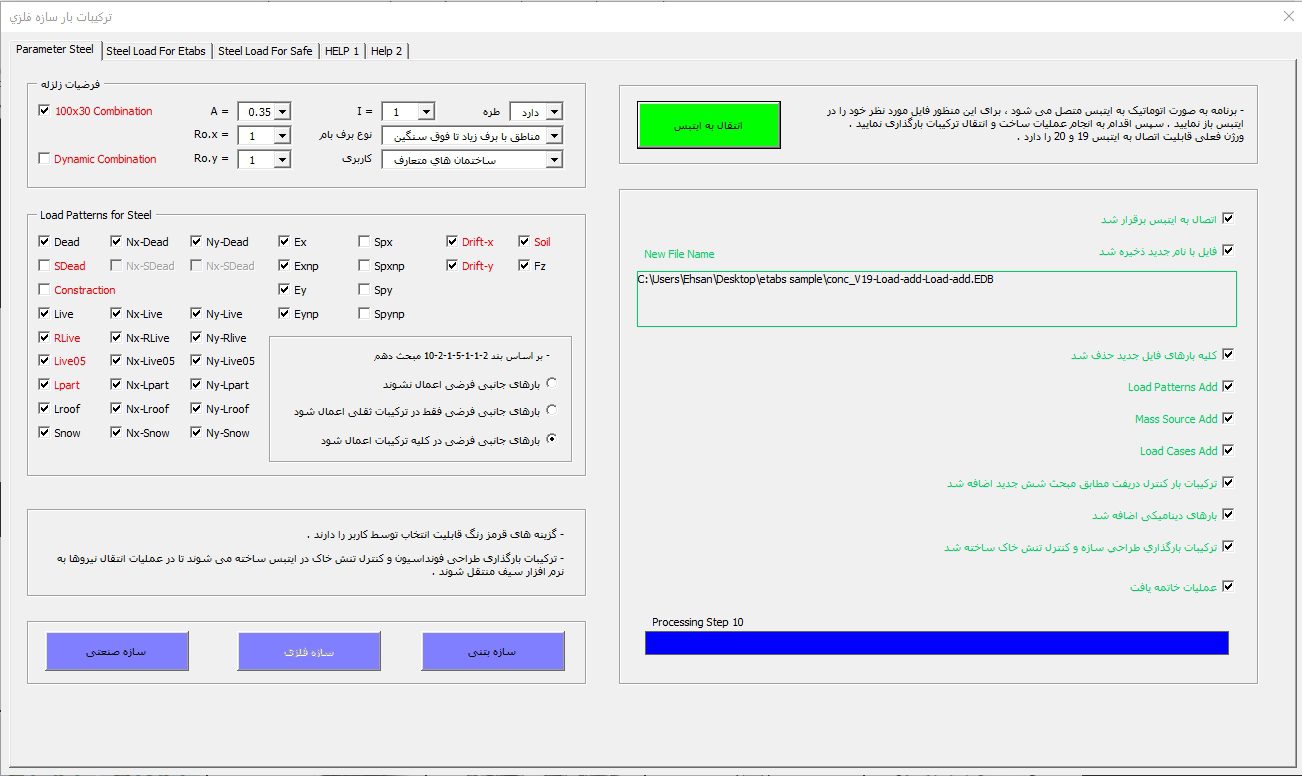Viewport: 1302px width, 776px height.
Task: Click the blue Processing Step 10 progress bar
Action: 937,643
